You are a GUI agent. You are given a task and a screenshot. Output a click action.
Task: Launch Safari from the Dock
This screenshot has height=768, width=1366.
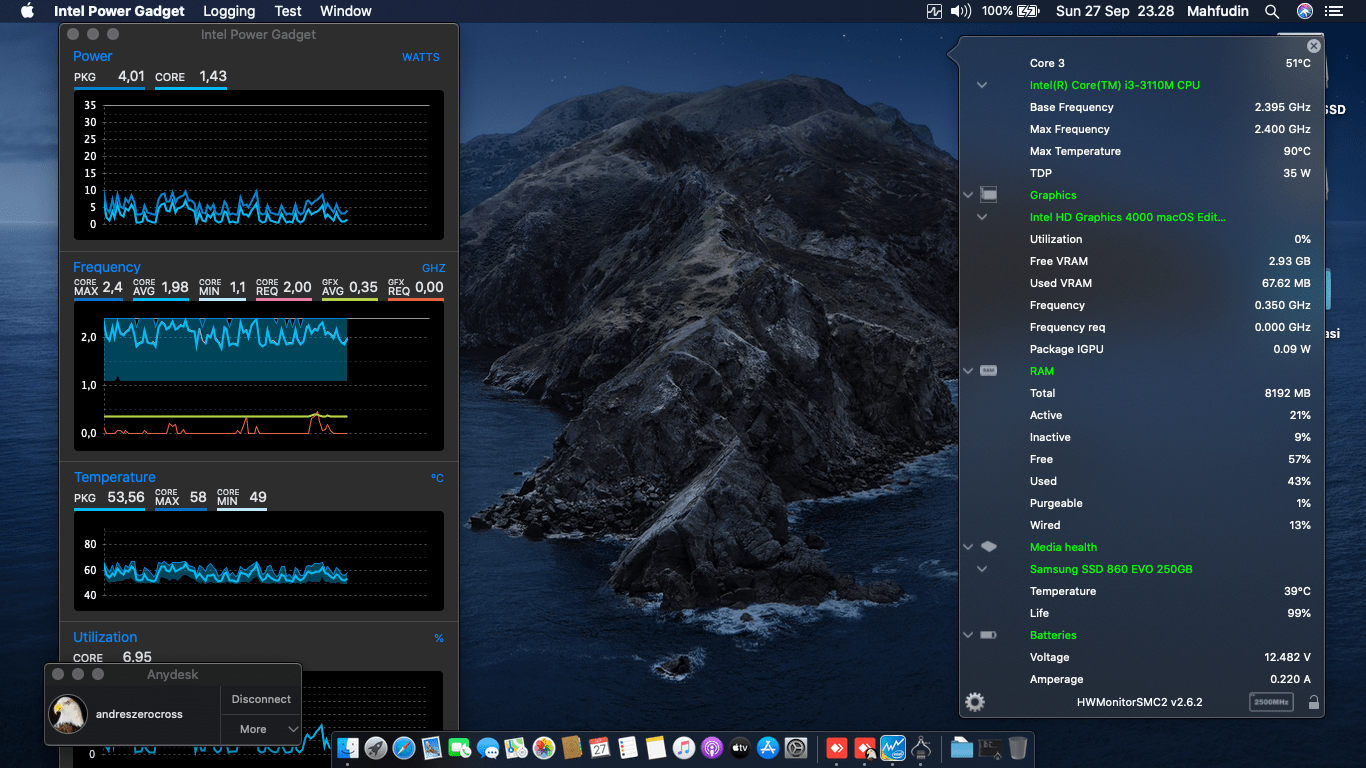(x=404, y=747)
